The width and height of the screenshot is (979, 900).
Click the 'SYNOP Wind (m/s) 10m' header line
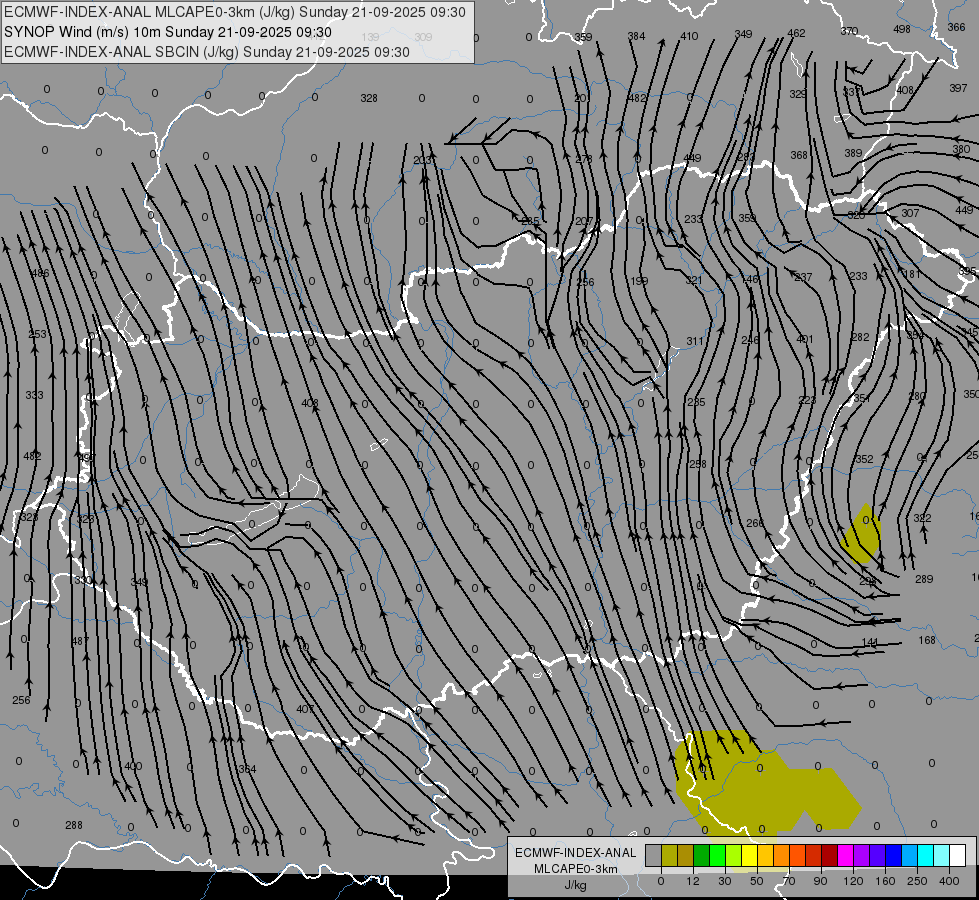tap(167, 32)
